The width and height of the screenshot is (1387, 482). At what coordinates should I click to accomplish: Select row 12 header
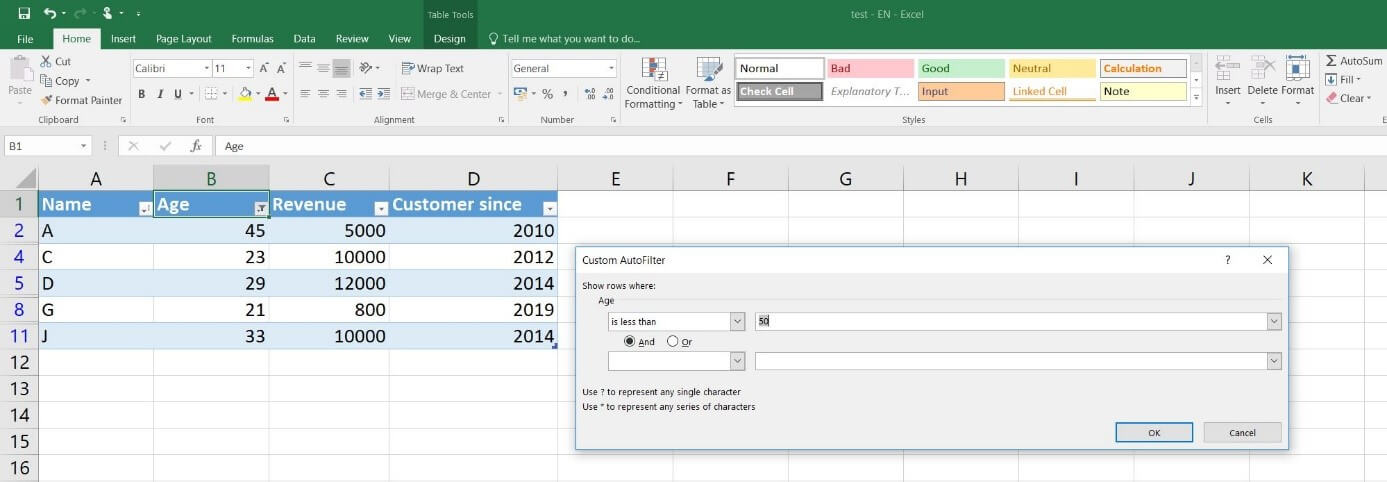pos(19,361)
